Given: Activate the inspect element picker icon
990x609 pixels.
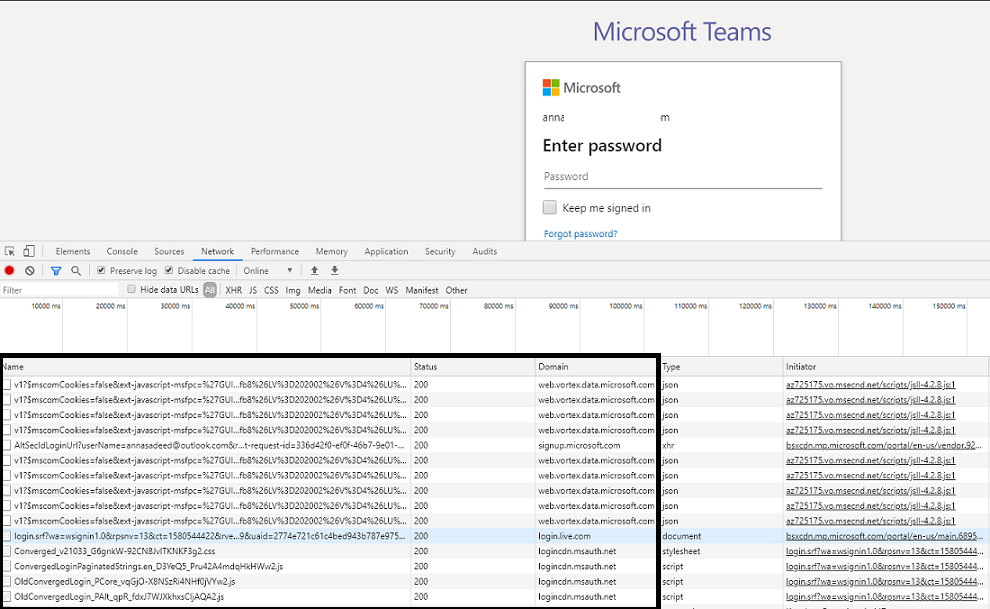Looking at the screenshot, I should [x=9, y=251].
